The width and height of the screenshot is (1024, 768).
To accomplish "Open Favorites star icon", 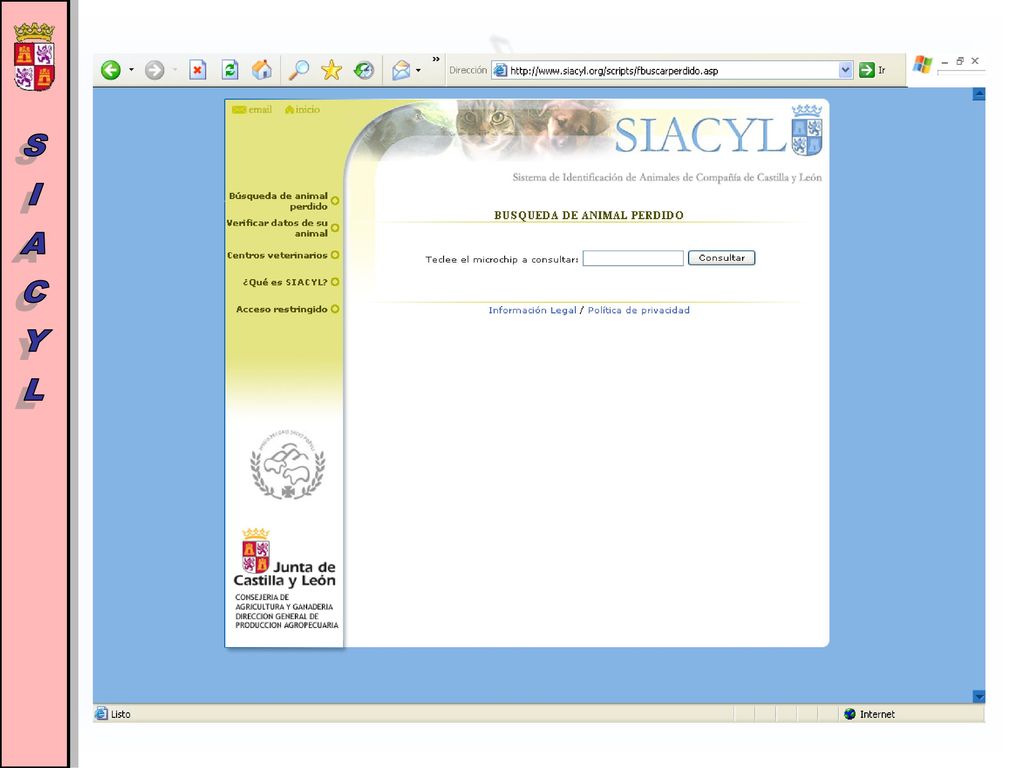I will coord(332,70).
